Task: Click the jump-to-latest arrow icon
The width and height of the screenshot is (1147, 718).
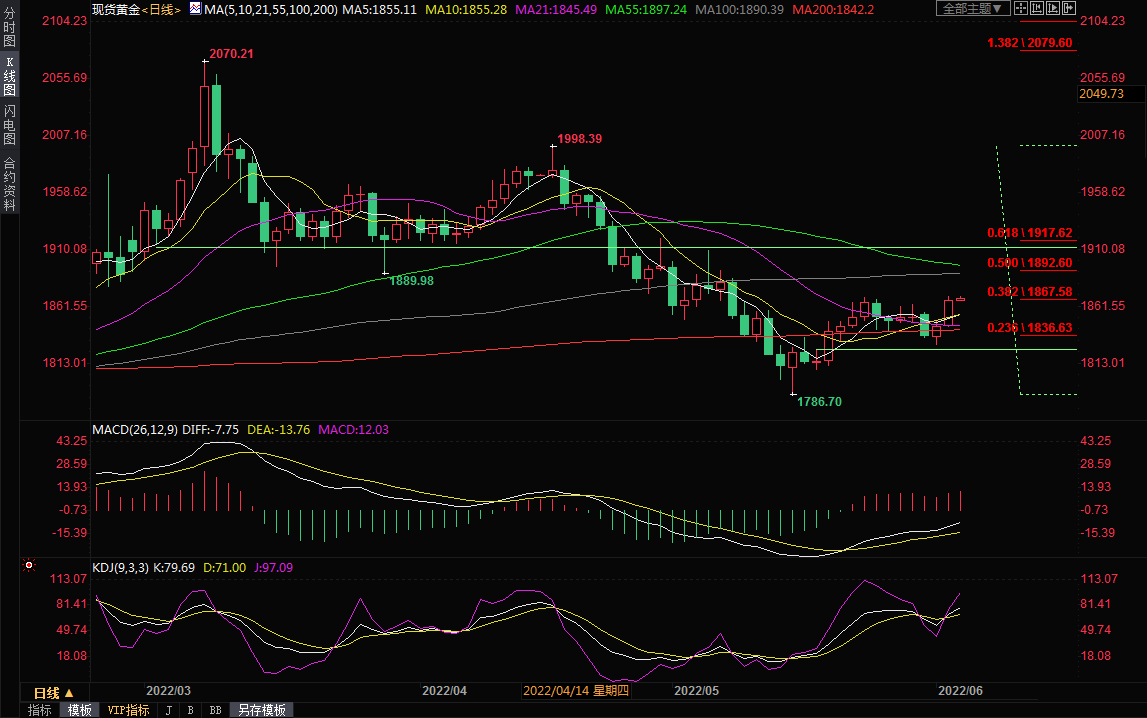Action: [x=1067, y=9]
